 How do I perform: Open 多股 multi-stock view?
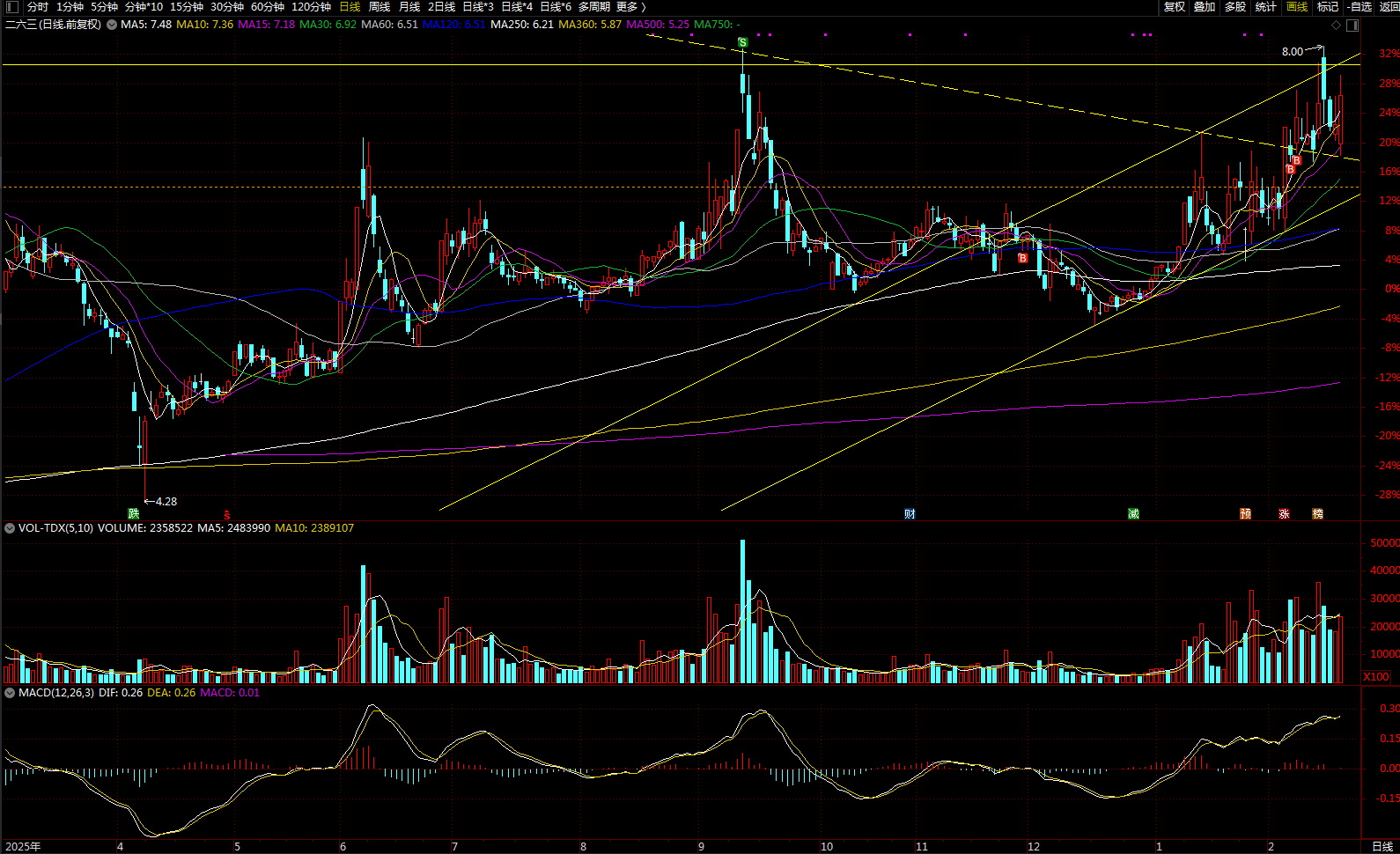[1235, 7]
